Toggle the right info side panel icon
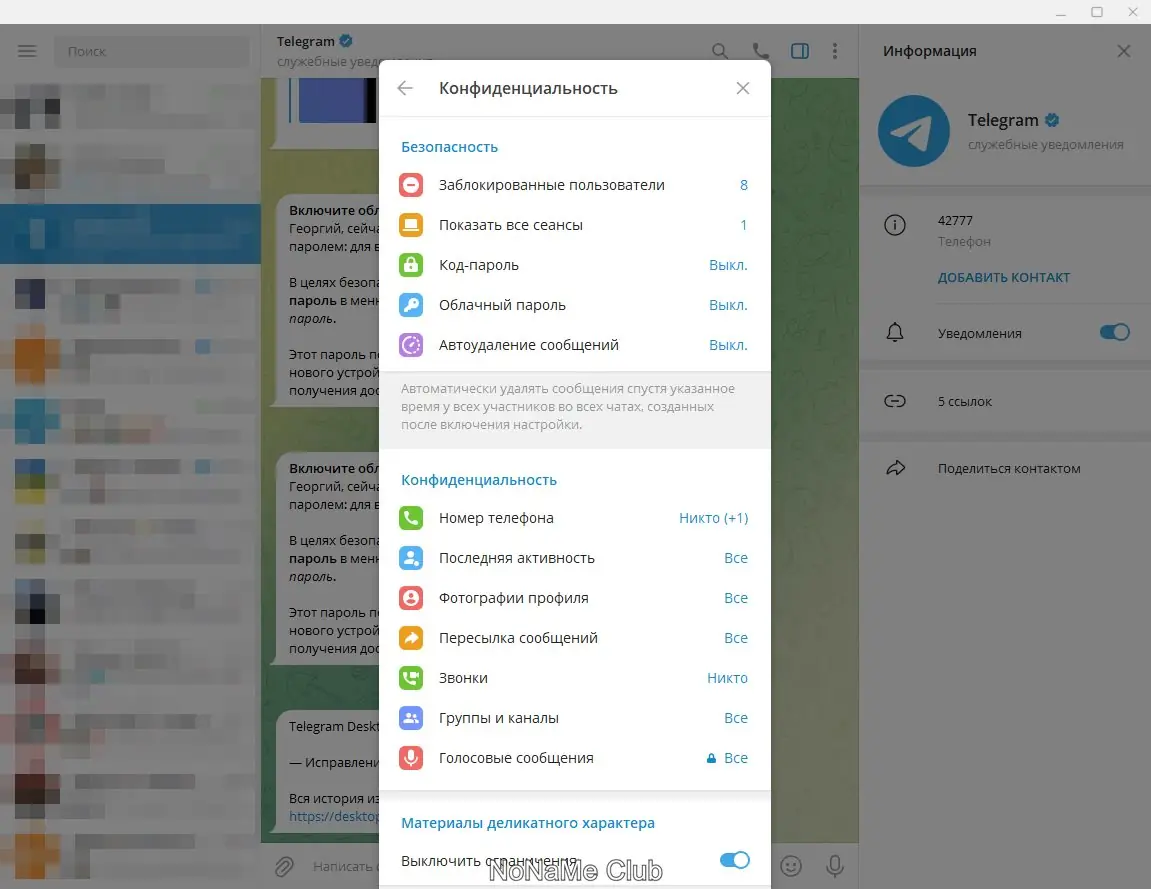The width and height of the screenshot is (1151, 889). pos(800,51)
